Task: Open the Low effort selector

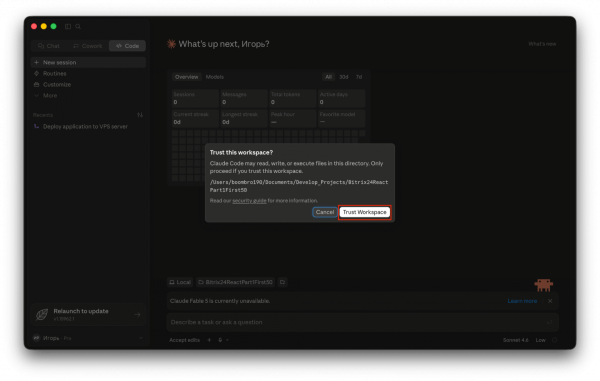Action: 540,340
